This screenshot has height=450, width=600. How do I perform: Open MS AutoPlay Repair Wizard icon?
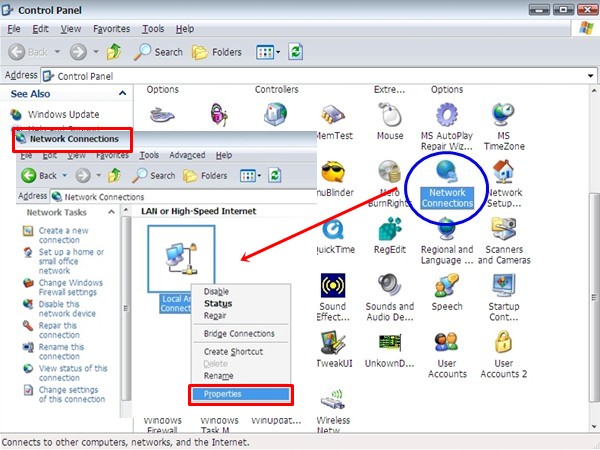pos(447,127)
